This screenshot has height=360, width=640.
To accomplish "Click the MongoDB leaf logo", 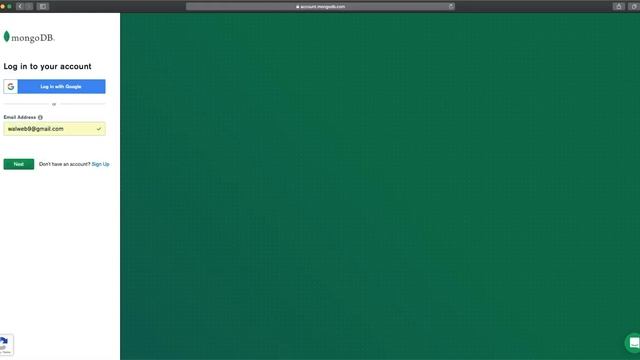I will tap(7, 37).
